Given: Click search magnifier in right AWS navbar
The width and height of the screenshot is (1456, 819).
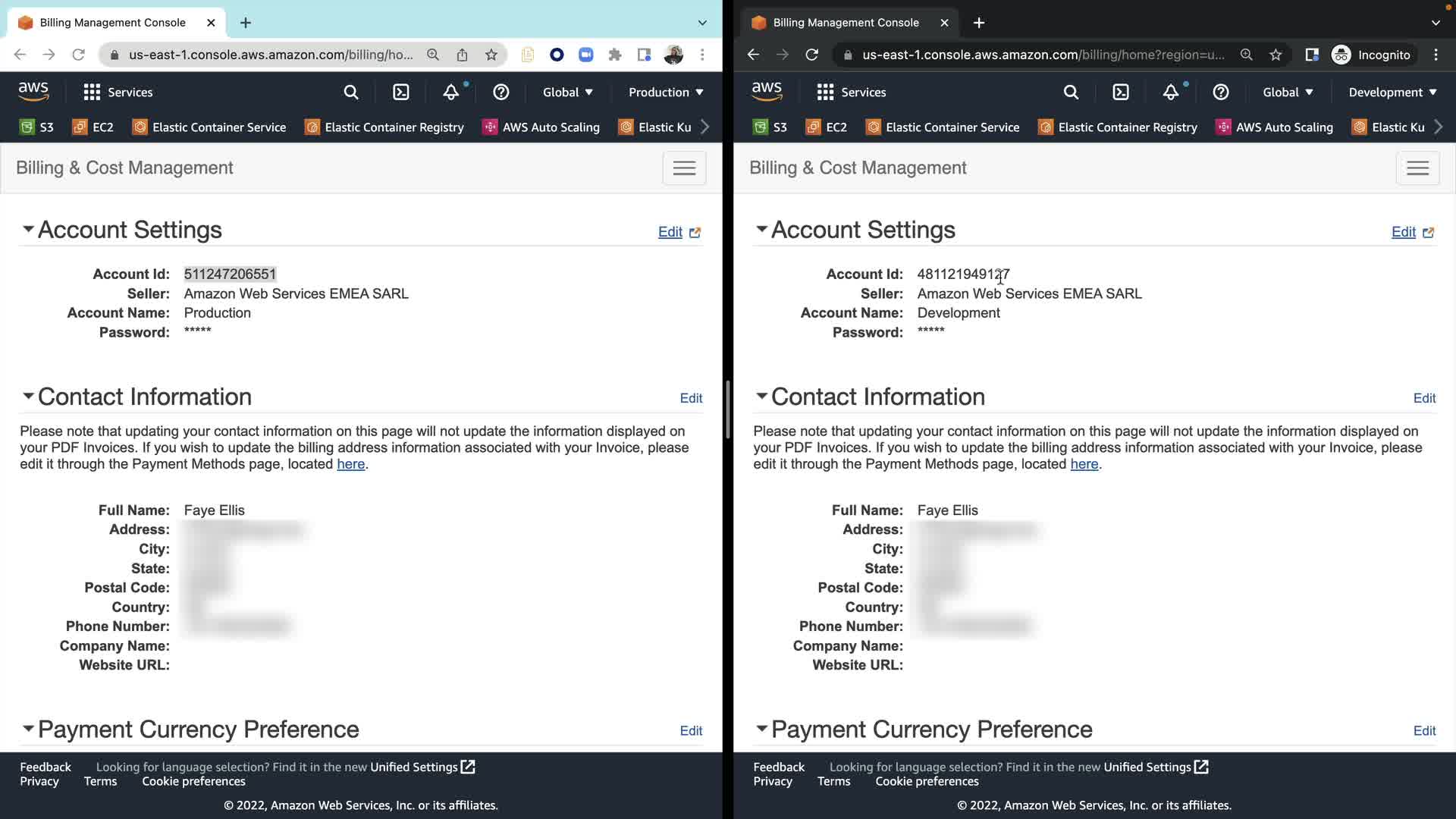Looking at the screenshot, I should click(x=1071, y=93).
